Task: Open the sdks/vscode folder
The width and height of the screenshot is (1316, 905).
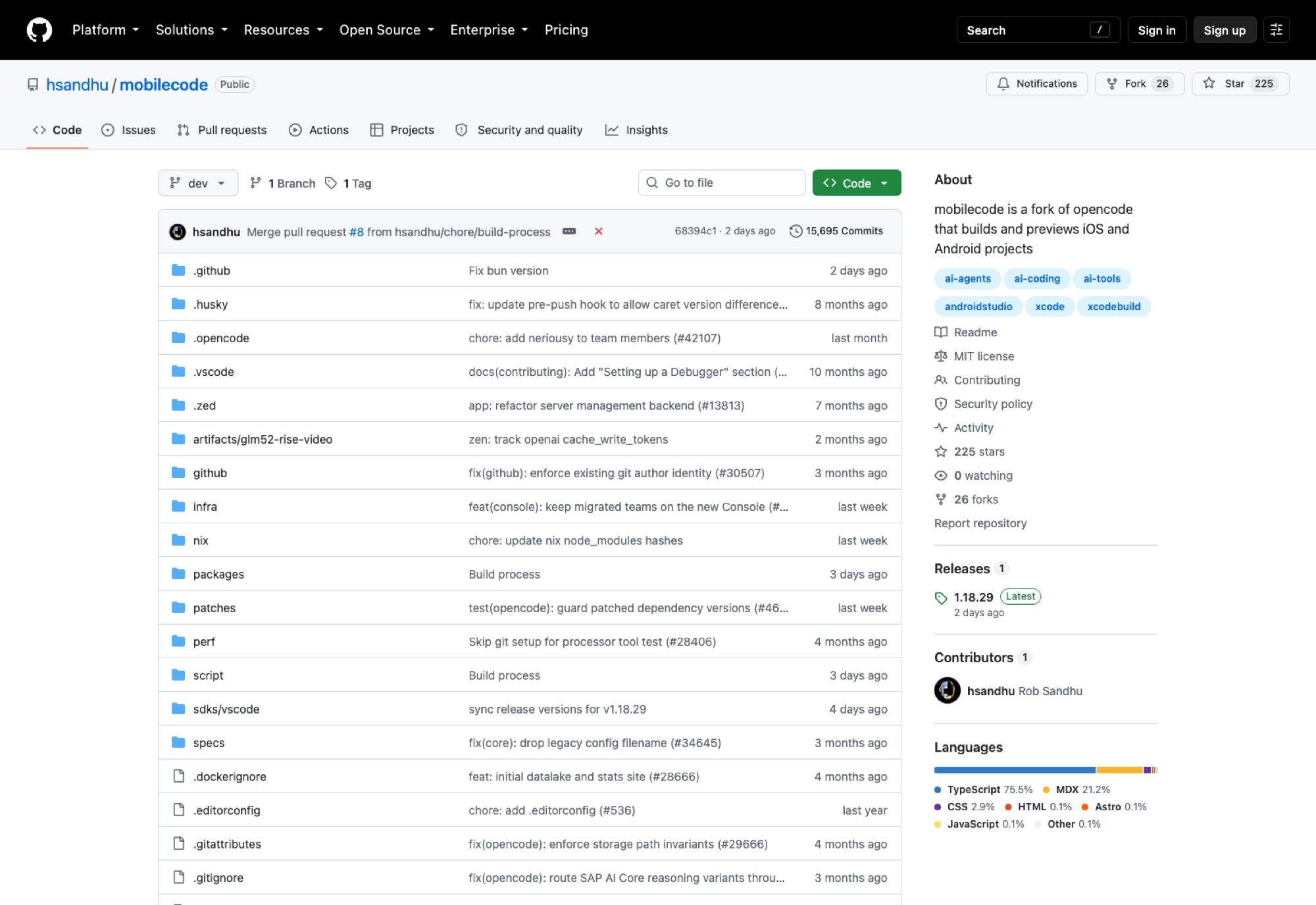Action: point(226,709)
